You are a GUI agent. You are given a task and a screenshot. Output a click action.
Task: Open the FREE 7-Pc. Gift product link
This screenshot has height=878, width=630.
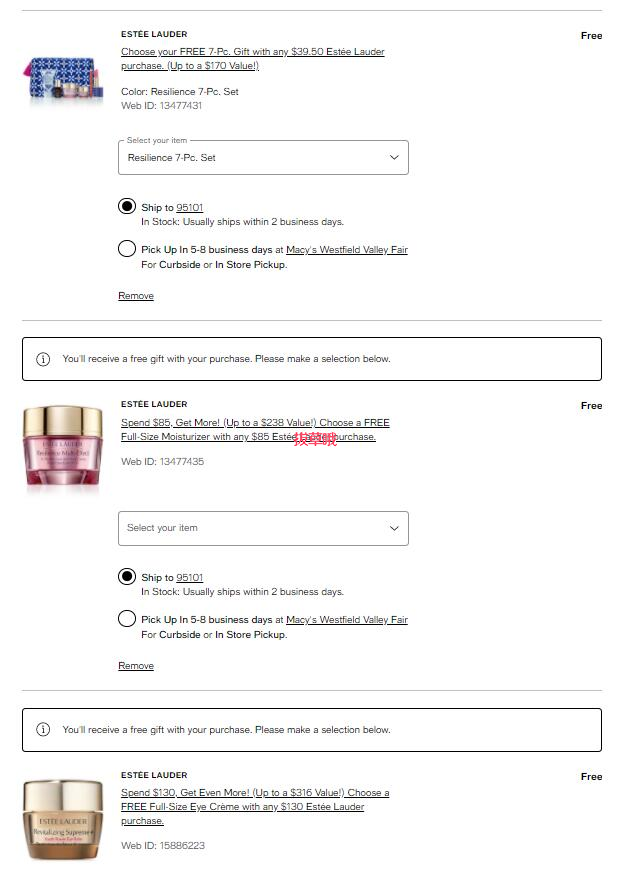pos(253,59)
